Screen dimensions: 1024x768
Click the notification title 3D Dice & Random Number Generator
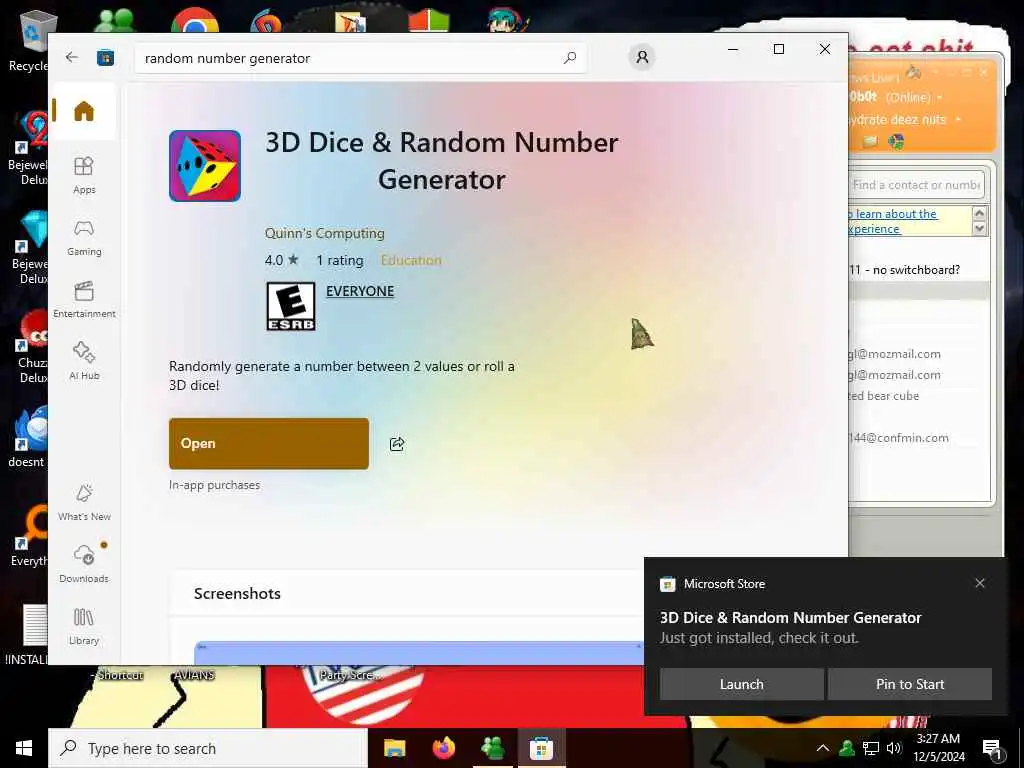click(x=790, y=617)
